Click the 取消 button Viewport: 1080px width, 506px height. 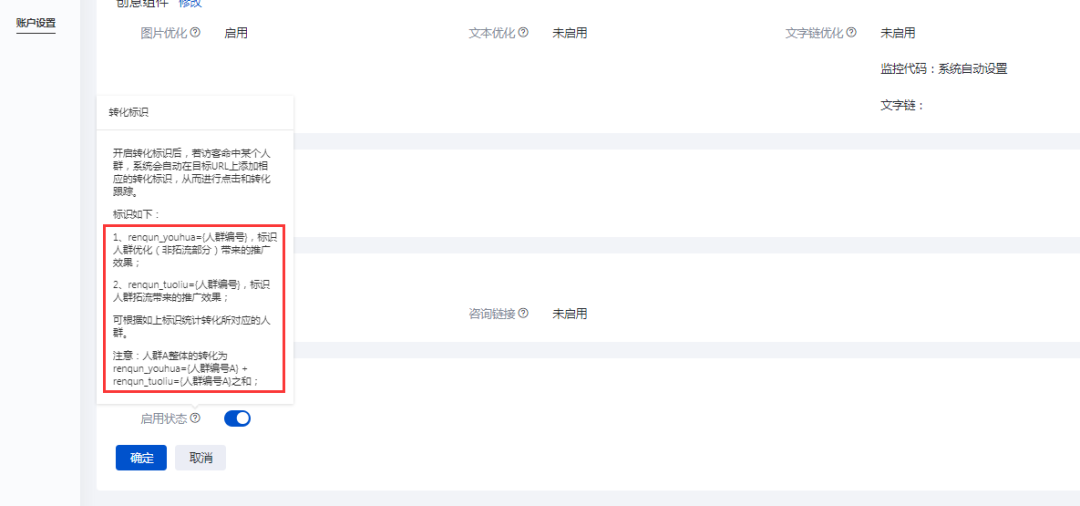(x=200, y=458)
